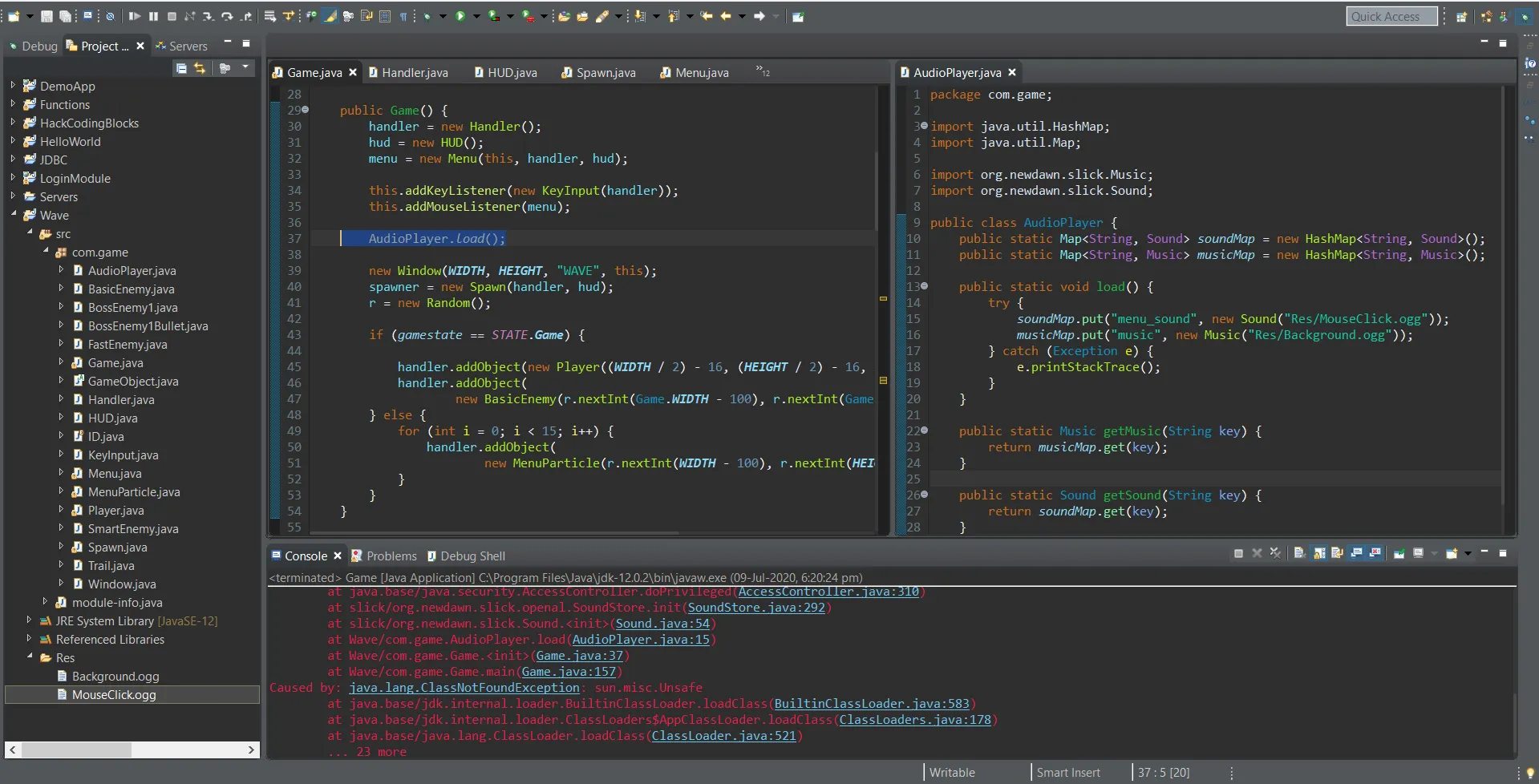Click the Save icon in toolbar
Viewport: 1539px width, 784px height.
[x=47, y=16]
